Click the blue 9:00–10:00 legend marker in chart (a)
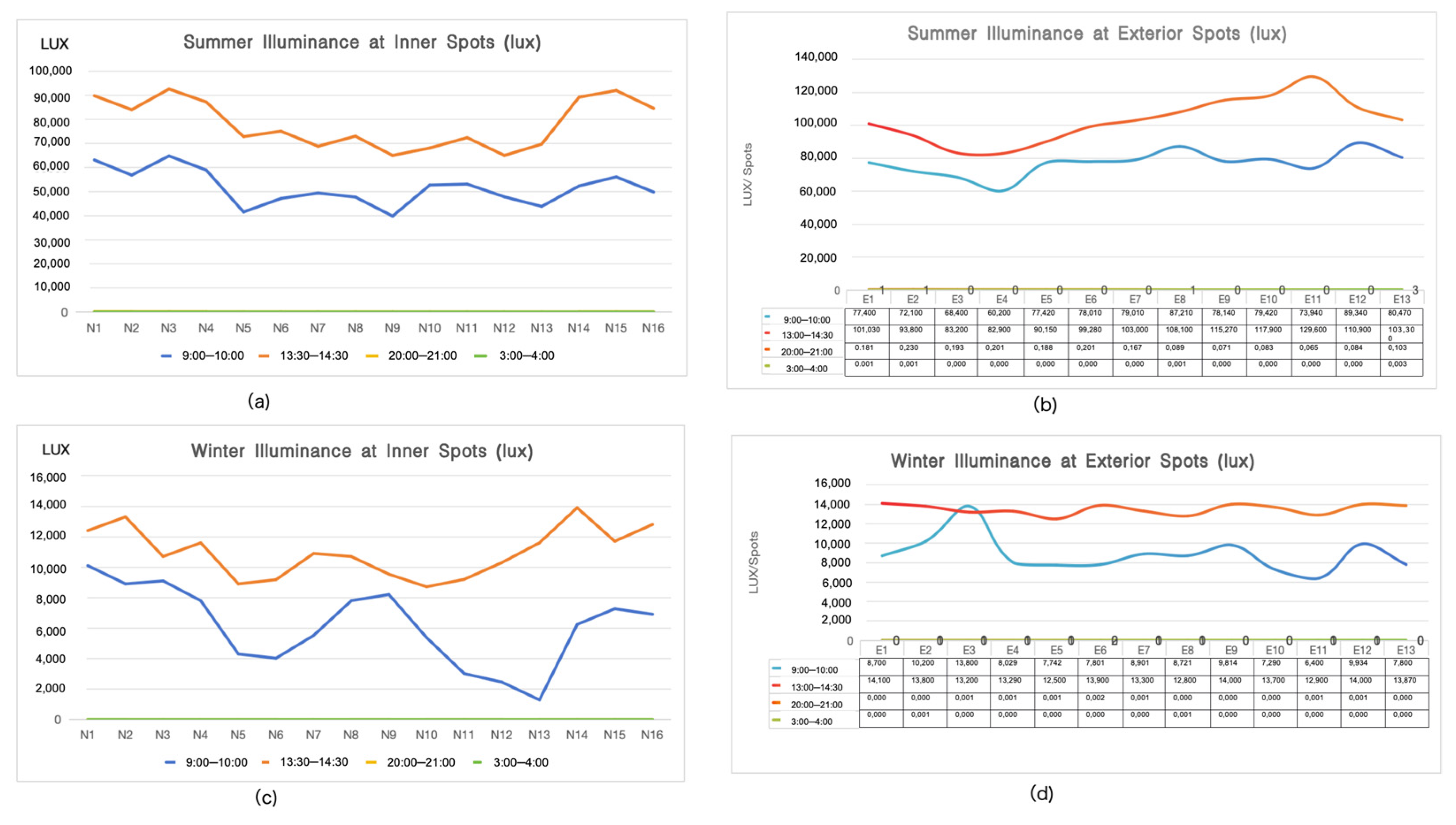Image resolution: width=1456 pixels, height=825 pixels. tap(166, 356)
